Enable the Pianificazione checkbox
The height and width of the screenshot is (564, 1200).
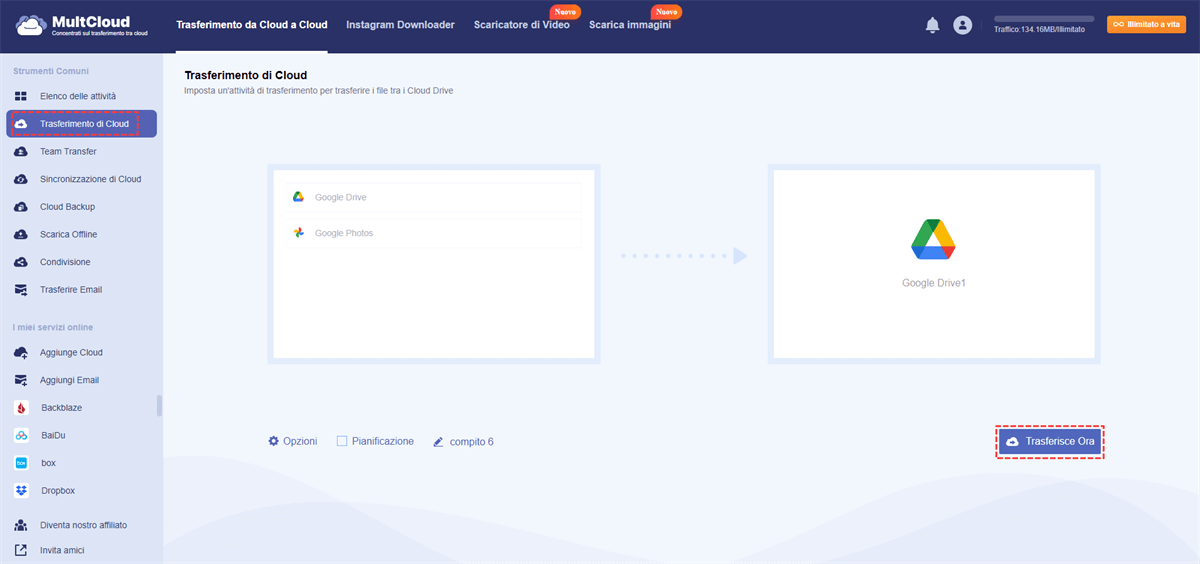pyautogui.click(x=342, y=441)
